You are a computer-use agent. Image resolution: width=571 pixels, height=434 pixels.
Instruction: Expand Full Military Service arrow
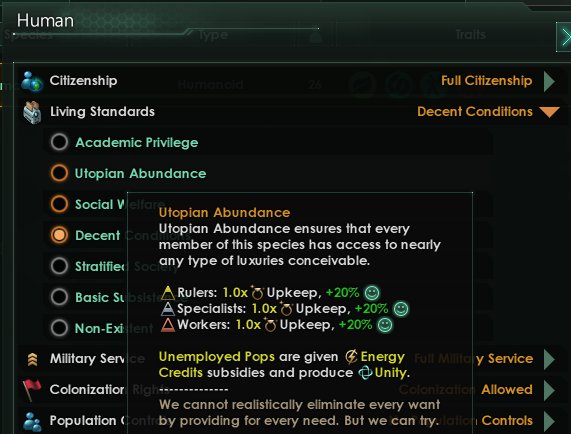coord(549,359)
